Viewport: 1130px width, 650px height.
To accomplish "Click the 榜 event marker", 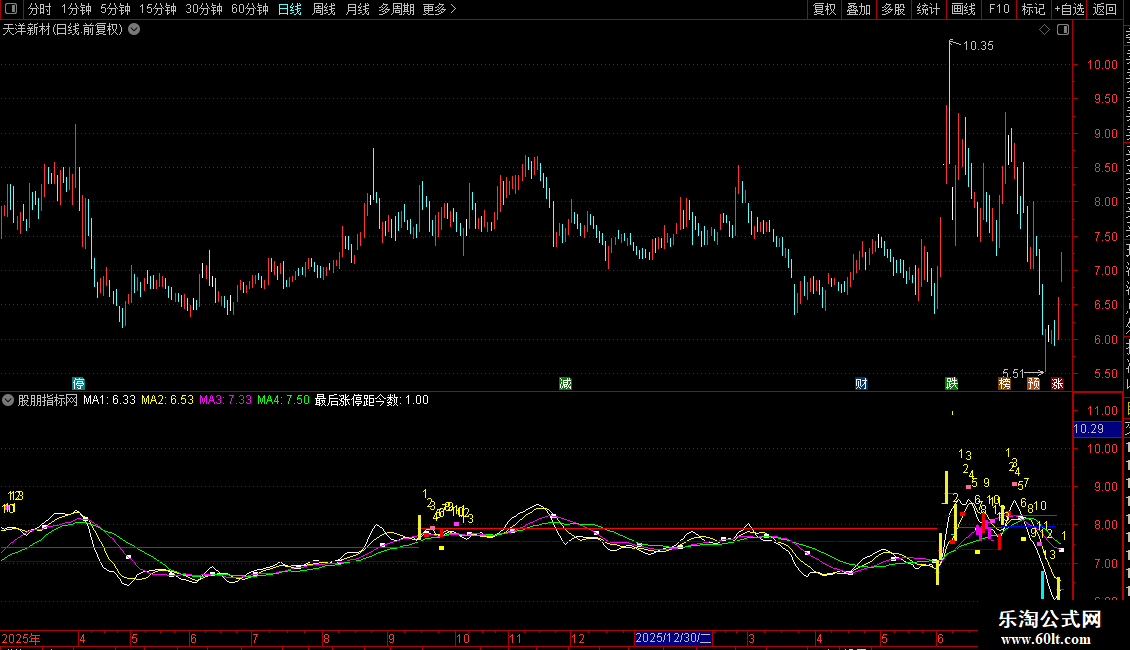I will tap(1005, 383).
